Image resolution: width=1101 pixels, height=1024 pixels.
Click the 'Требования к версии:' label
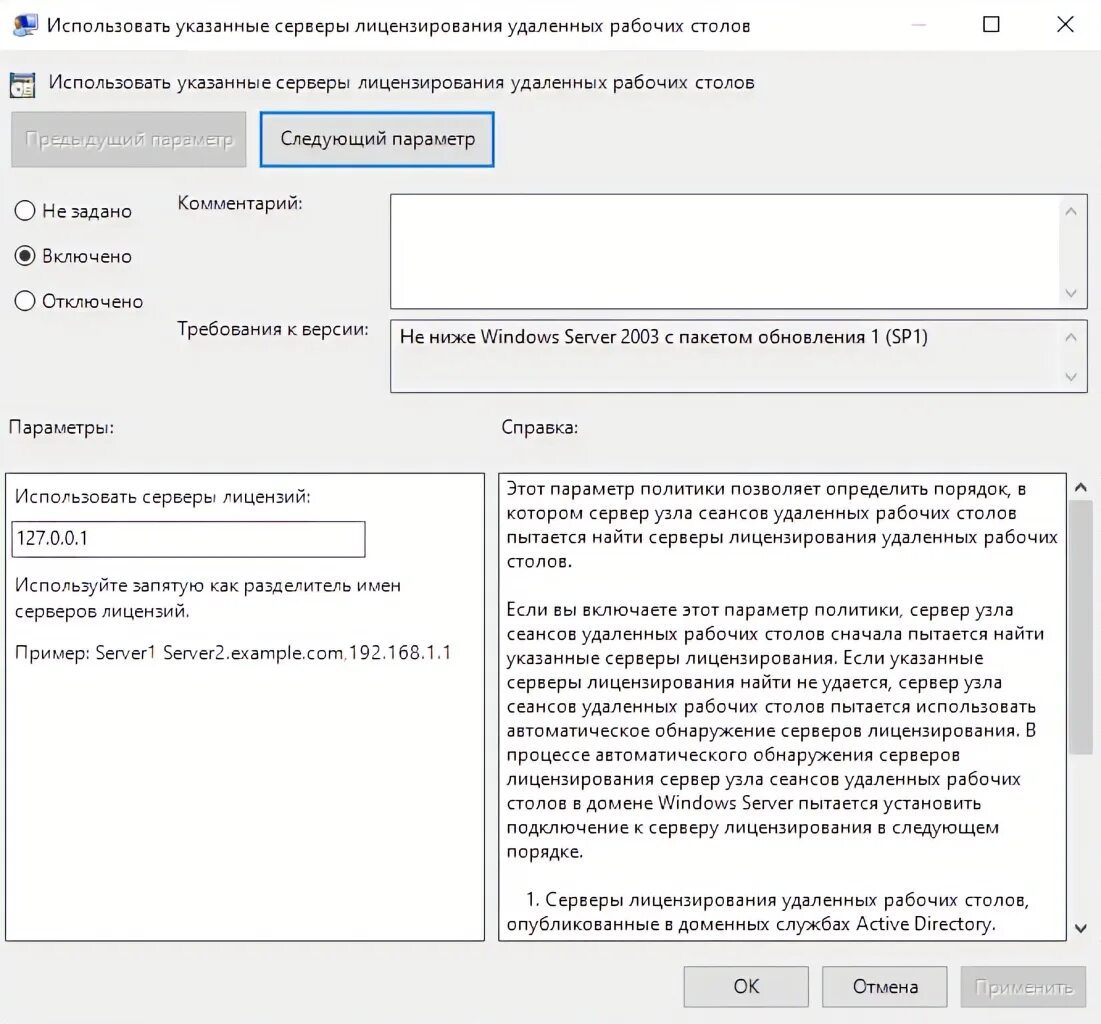click(x=272, y=329)
